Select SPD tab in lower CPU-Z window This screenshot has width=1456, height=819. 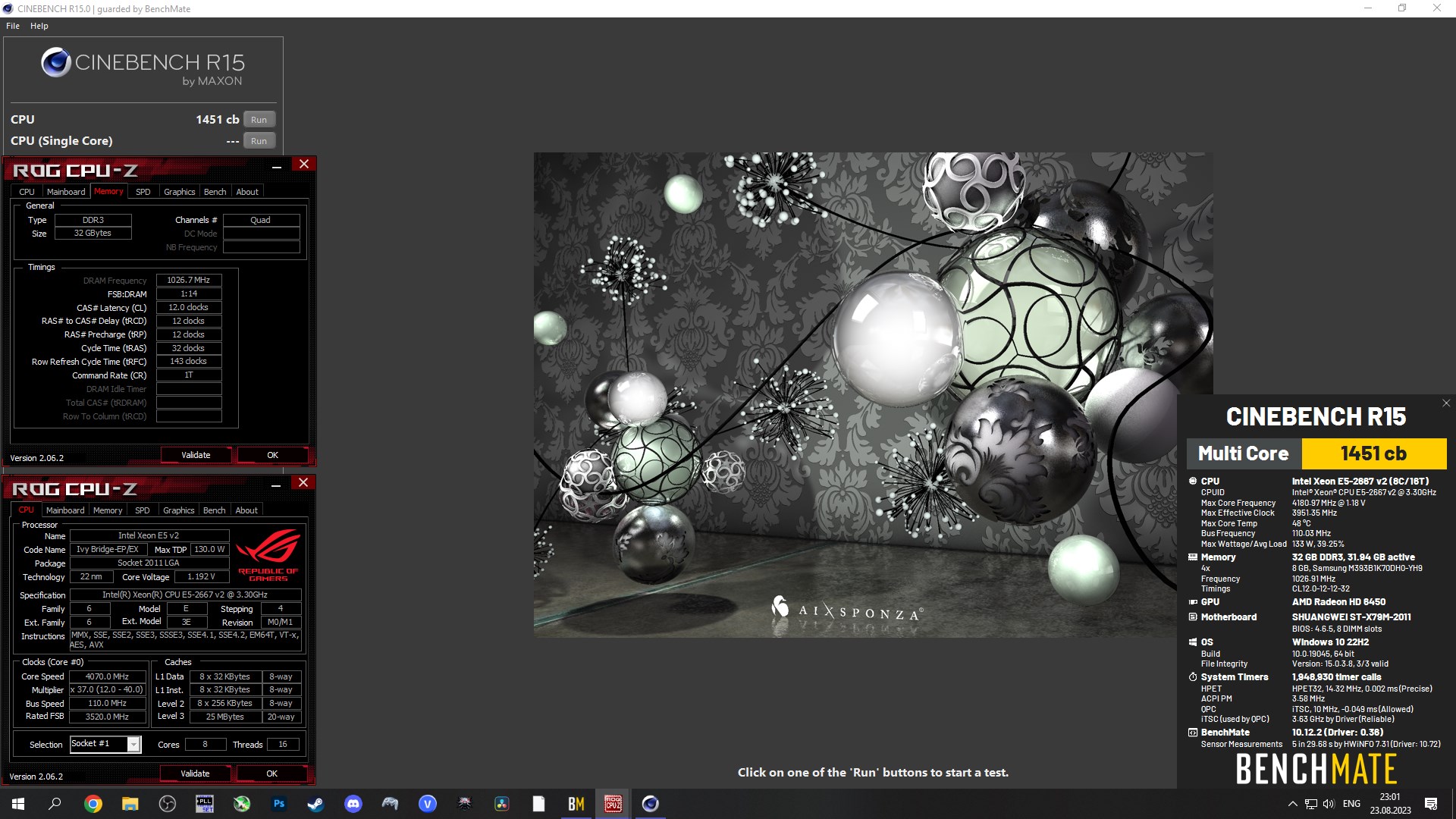pos(143,510)
